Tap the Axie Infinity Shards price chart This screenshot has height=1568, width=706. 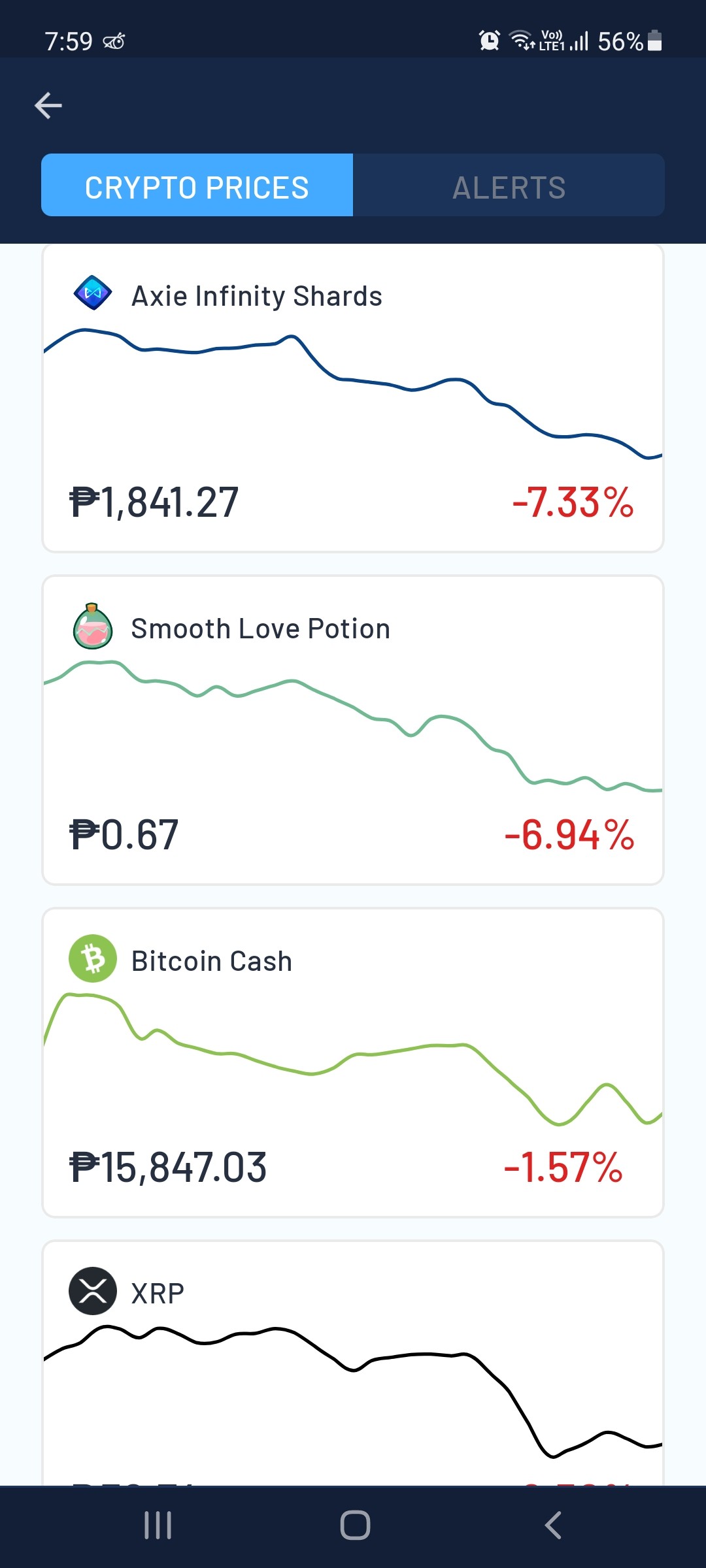353,393
